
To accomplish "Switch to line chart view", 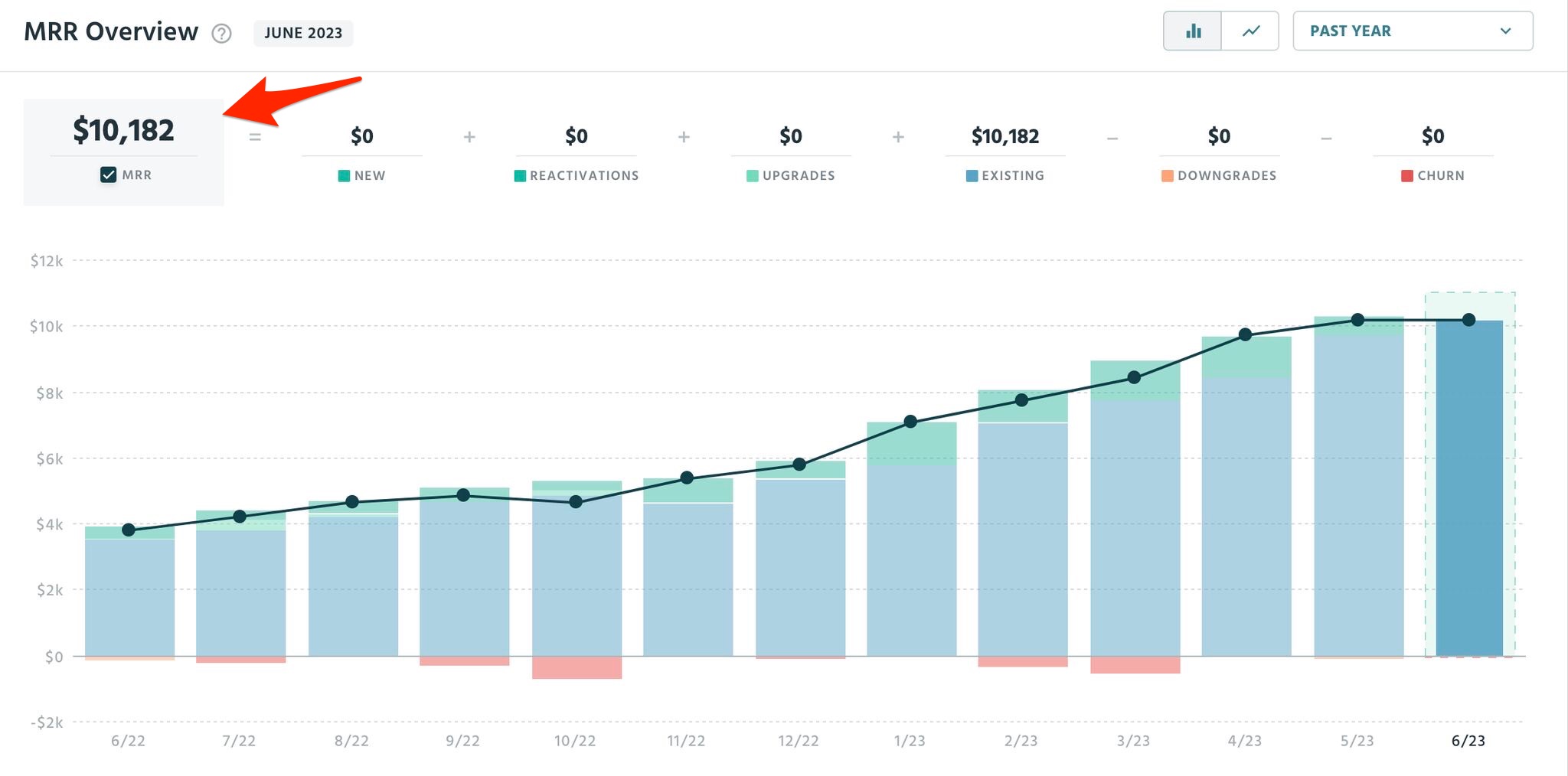I will [1250, 31].
